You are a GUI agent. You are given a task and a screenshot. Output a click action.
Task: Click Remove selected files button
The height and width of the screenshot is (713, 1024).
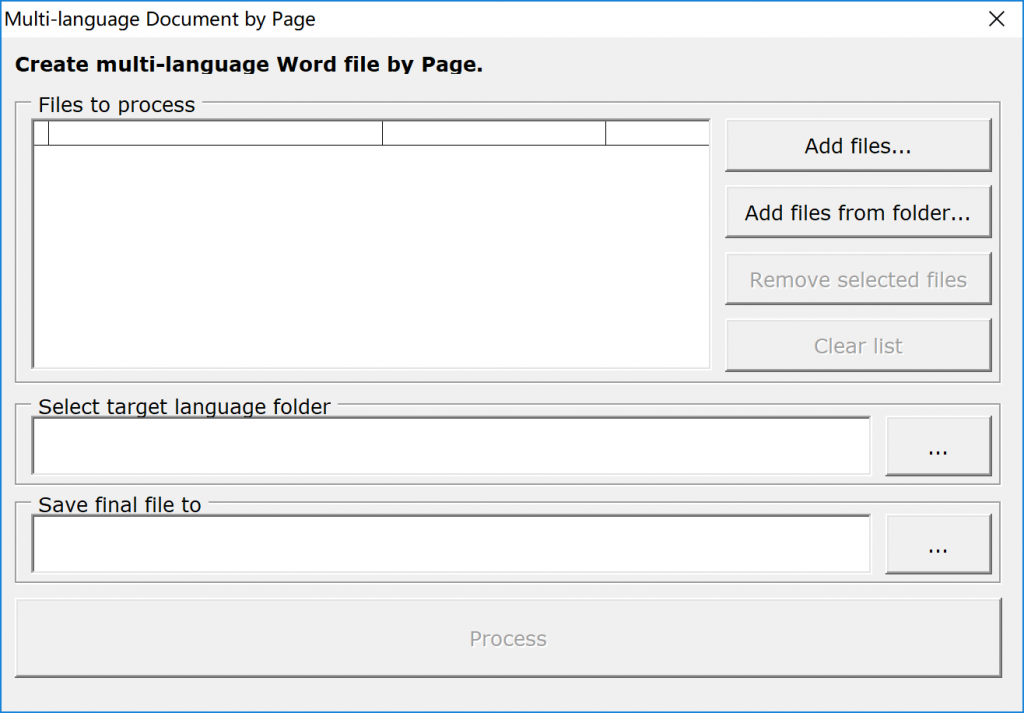[x=857, y=280]
